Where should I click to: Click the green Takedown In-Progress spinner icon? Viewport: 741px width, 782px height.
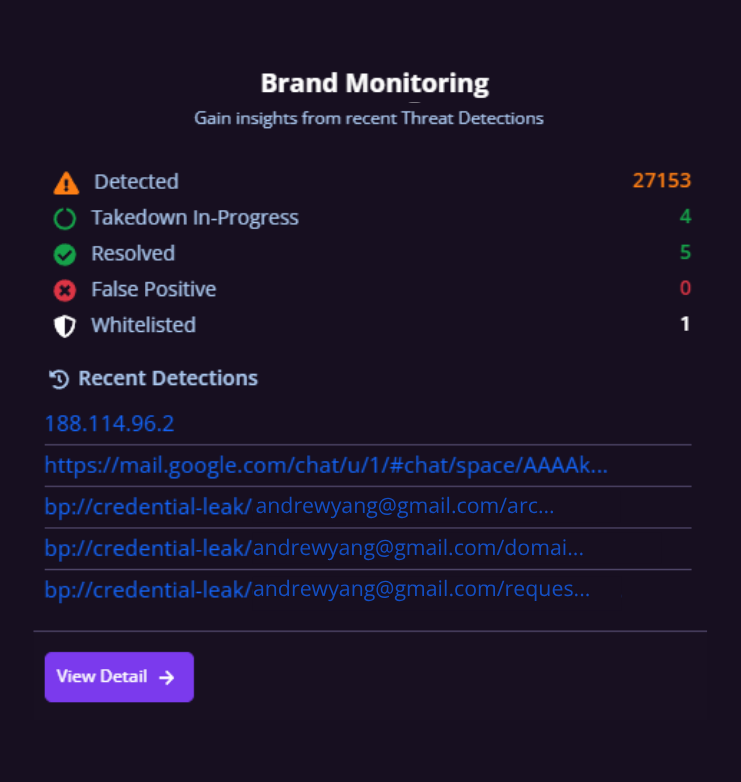(x=65, y=218)
